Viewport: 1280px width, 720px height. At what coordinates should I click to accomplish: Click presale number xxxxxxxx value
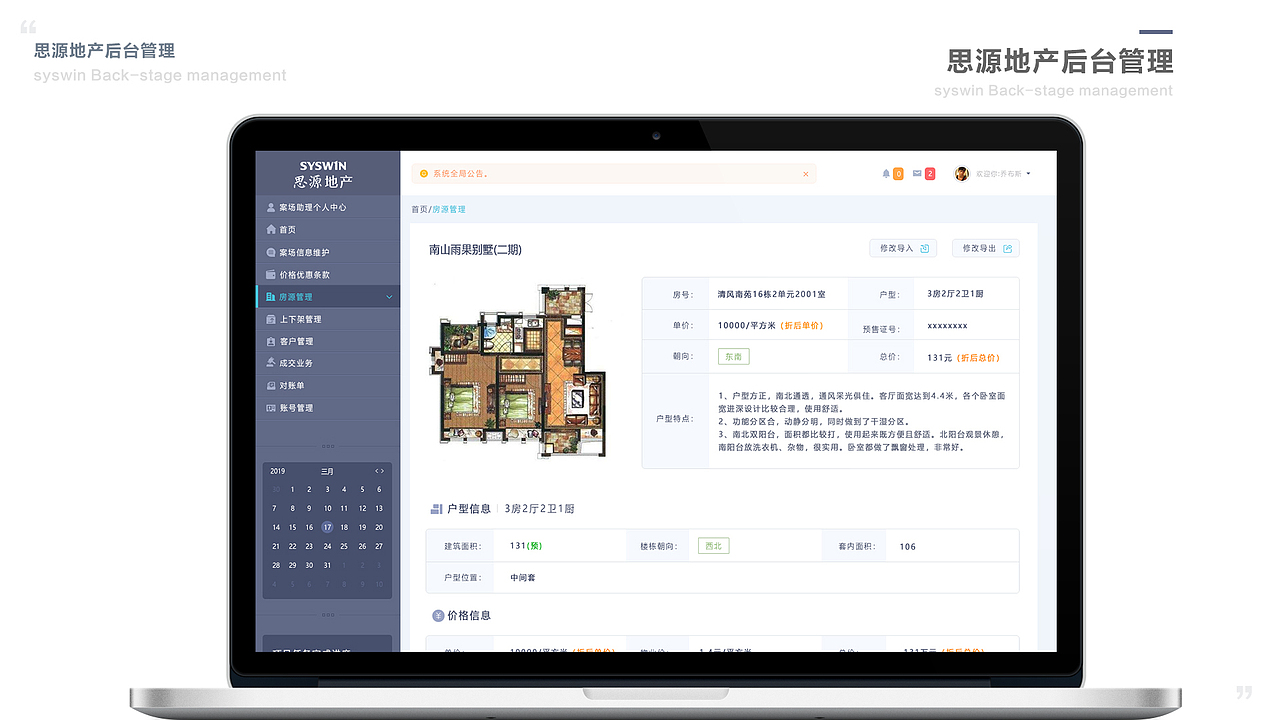(947, 326)
